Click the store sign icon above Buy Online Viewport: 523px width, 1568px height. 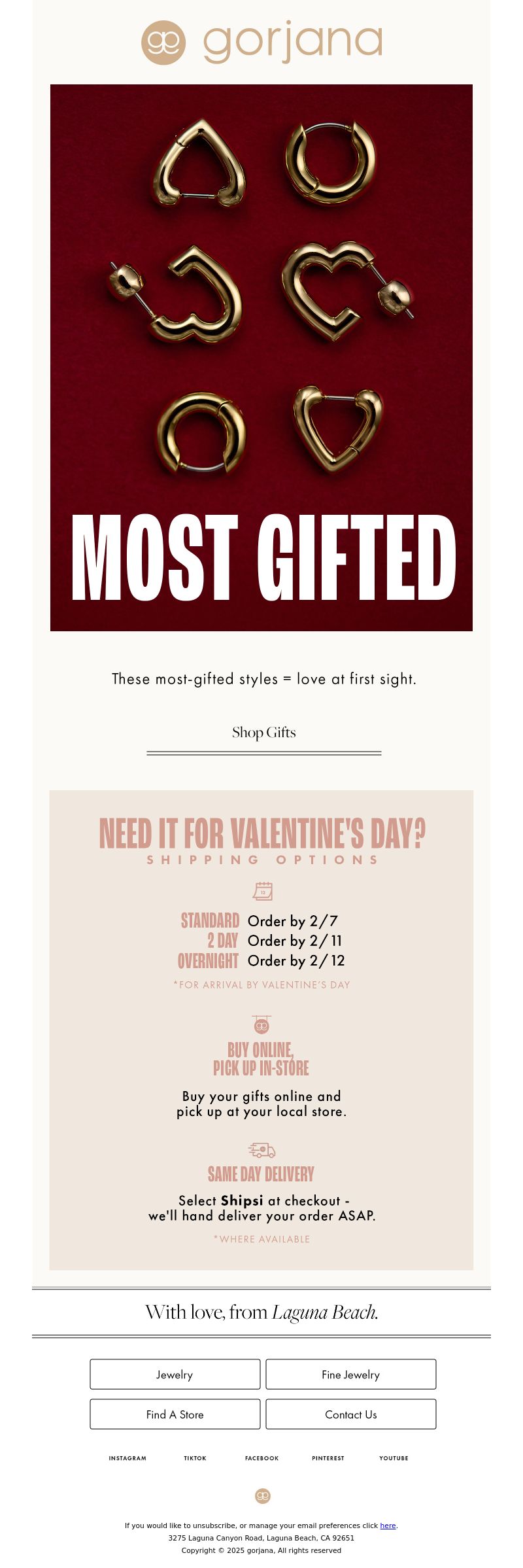point(261,1024)
